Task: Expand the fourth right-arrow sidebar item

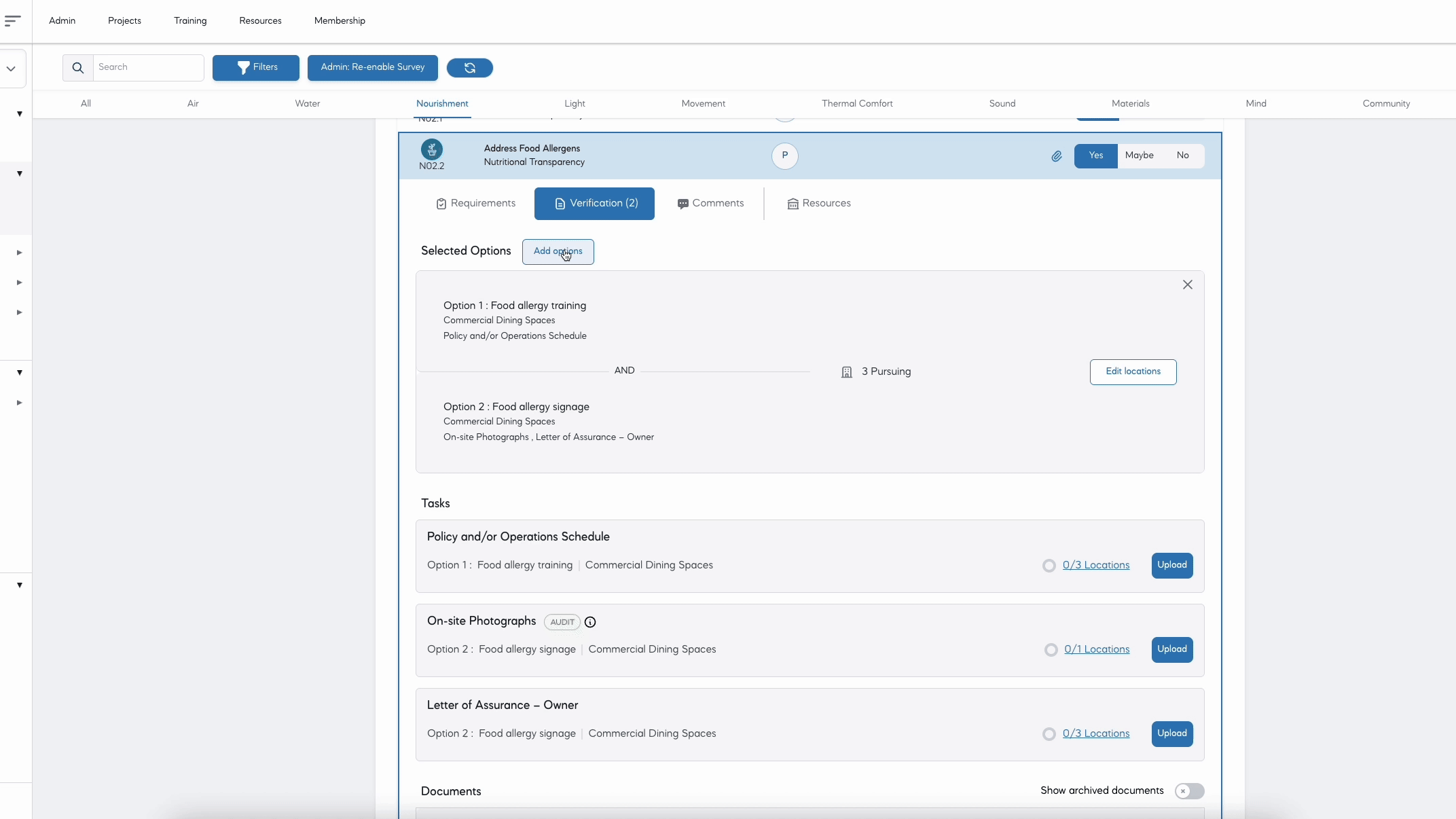Action: point(20,403)
